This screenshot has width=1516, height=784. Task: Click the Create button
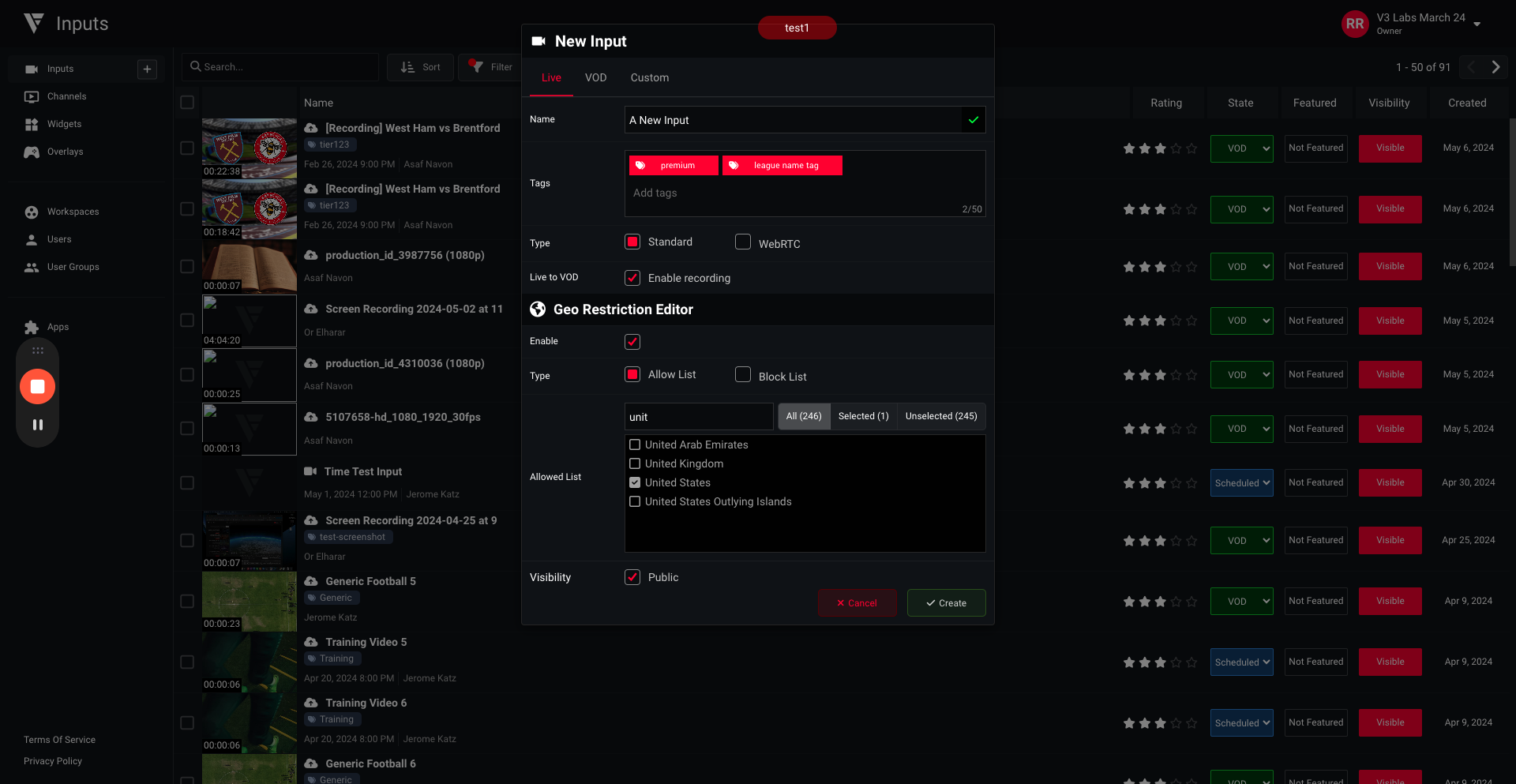point(946,603)
